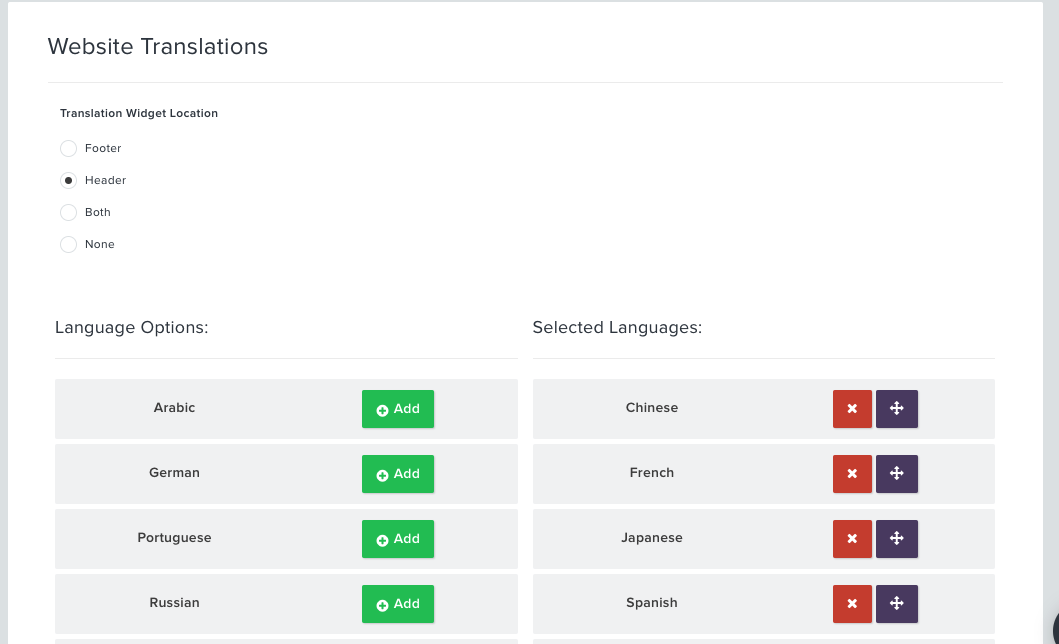
Task: Click the move handle for Chinese
Action: [x=897, y=409]
